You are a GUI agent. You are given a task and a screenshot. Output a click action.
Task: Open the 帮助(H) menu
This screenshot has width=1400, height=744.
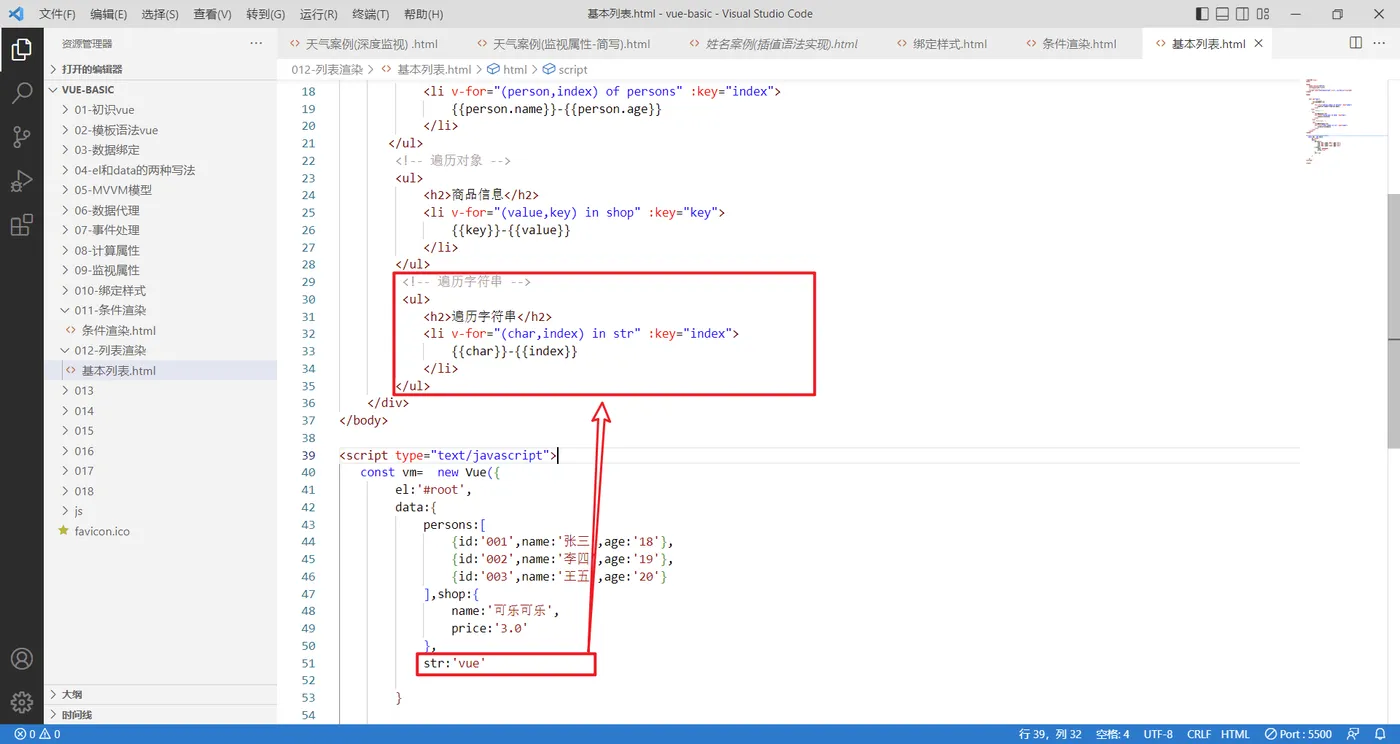click(423, 14)
